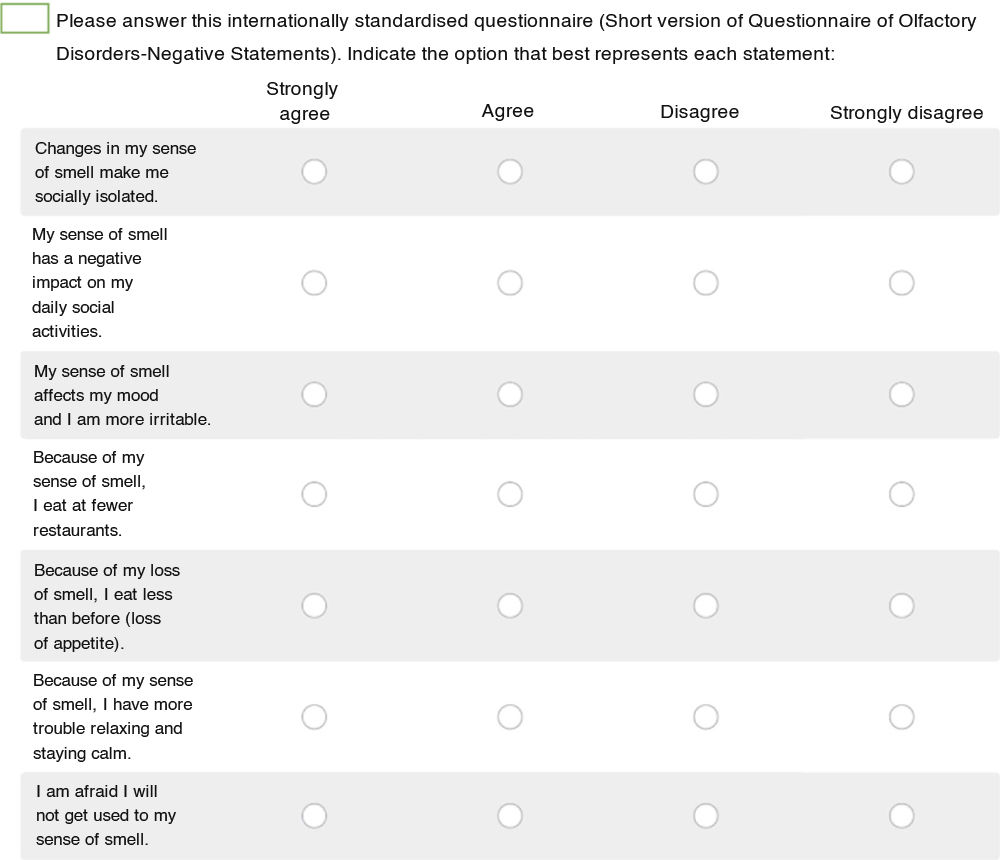Select Disagree for mood and irritable statement

(706, 395)
